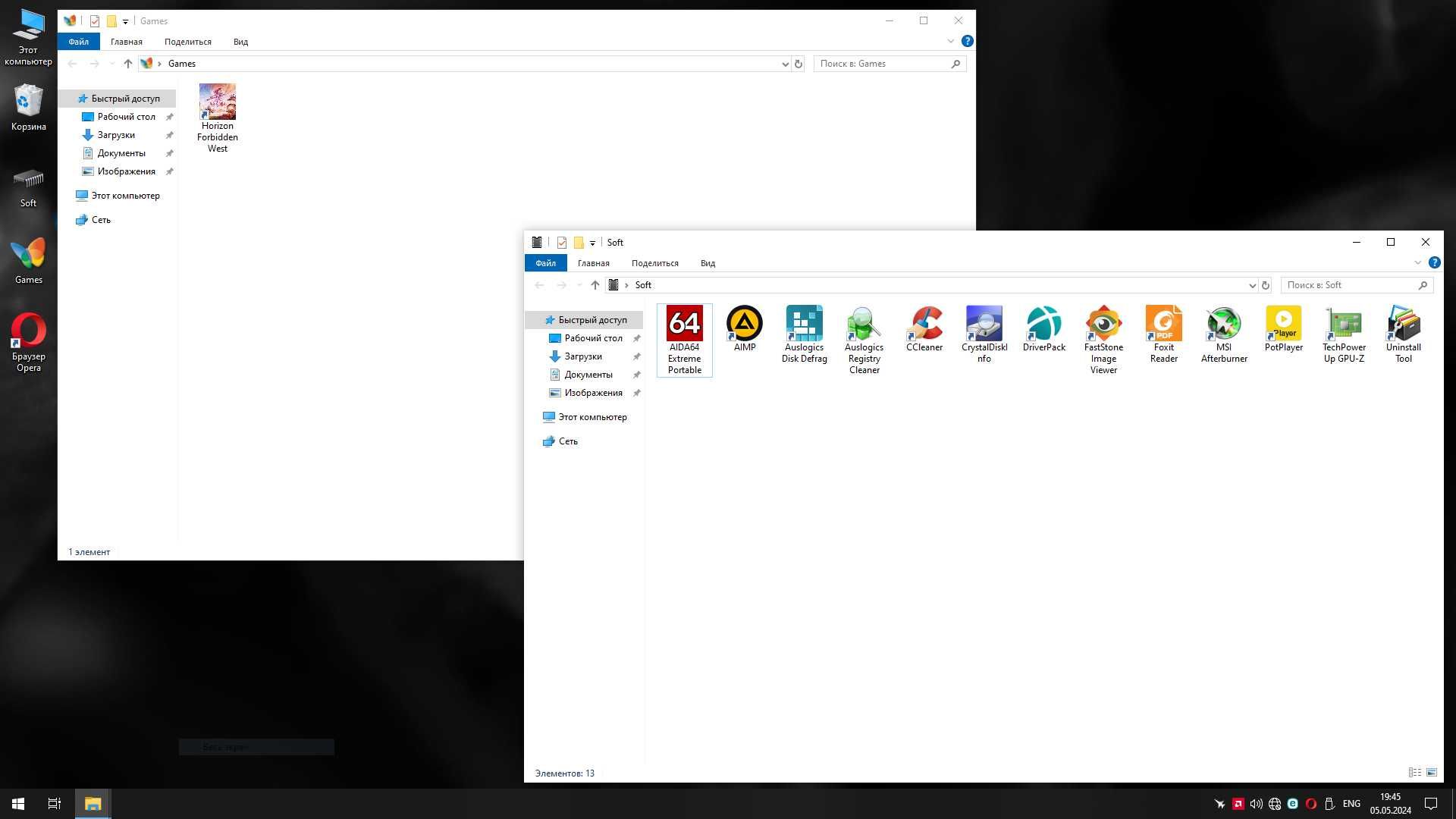Select the CCleaner shortcut

924,329
